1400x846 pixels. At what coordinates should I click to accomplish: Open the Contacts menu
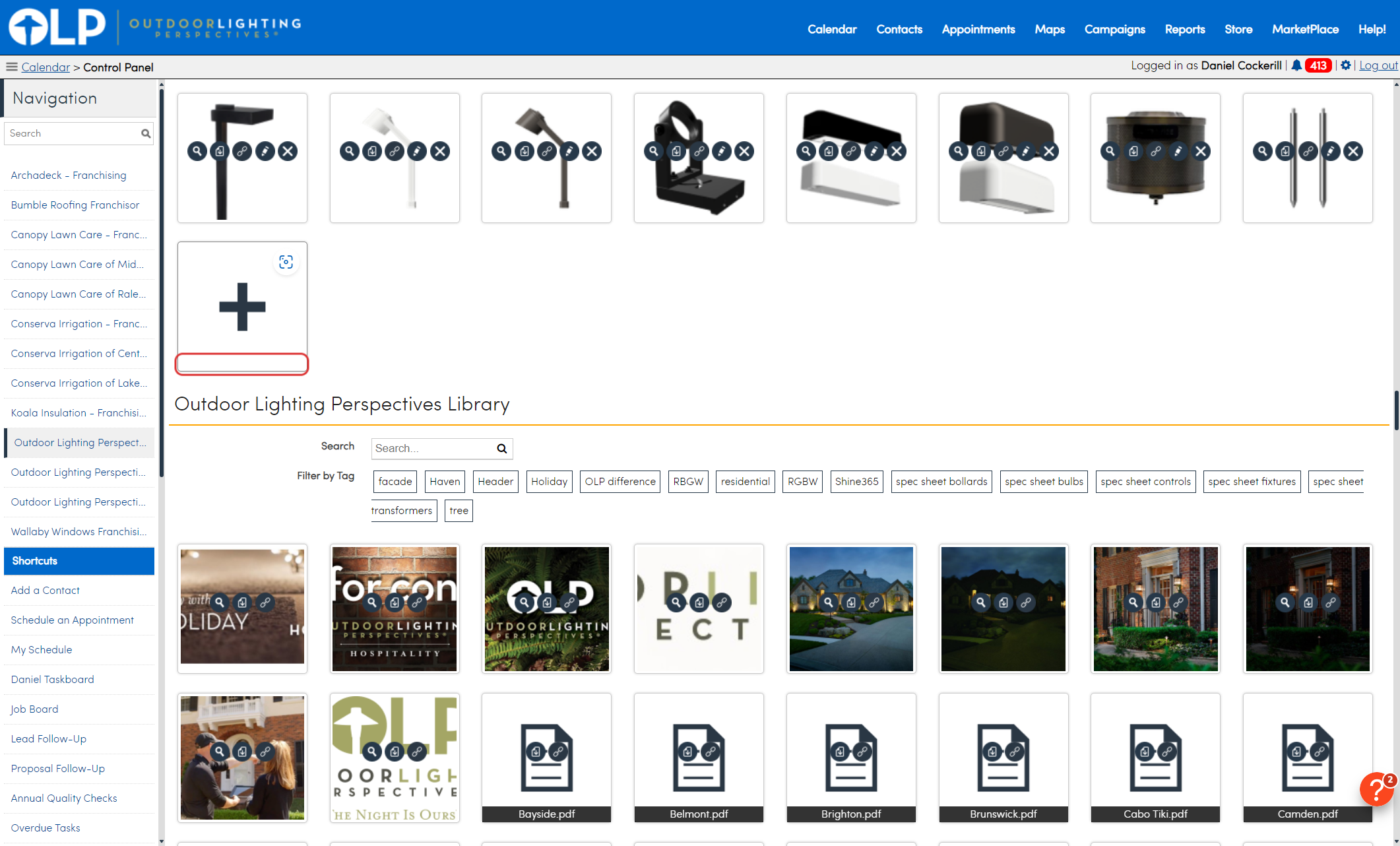point(899,29)
